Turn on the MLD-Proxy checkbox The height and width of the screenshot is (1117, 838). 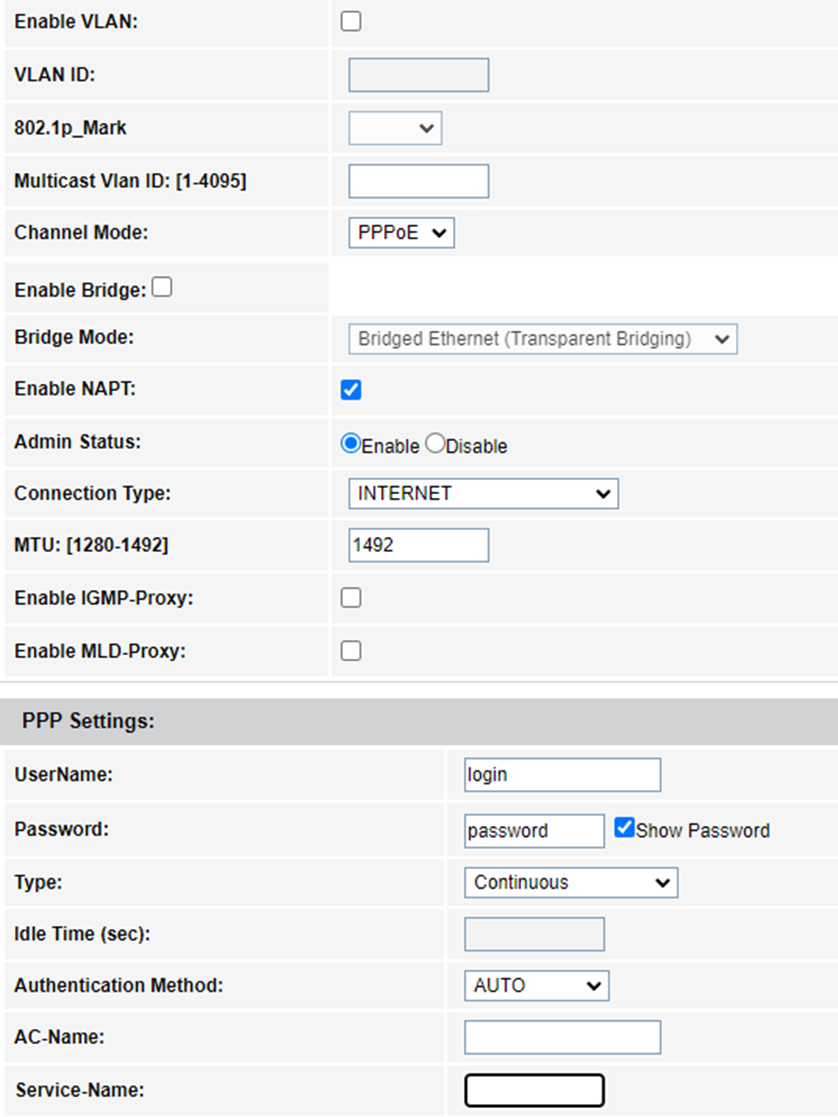click(x=351, y=651)
